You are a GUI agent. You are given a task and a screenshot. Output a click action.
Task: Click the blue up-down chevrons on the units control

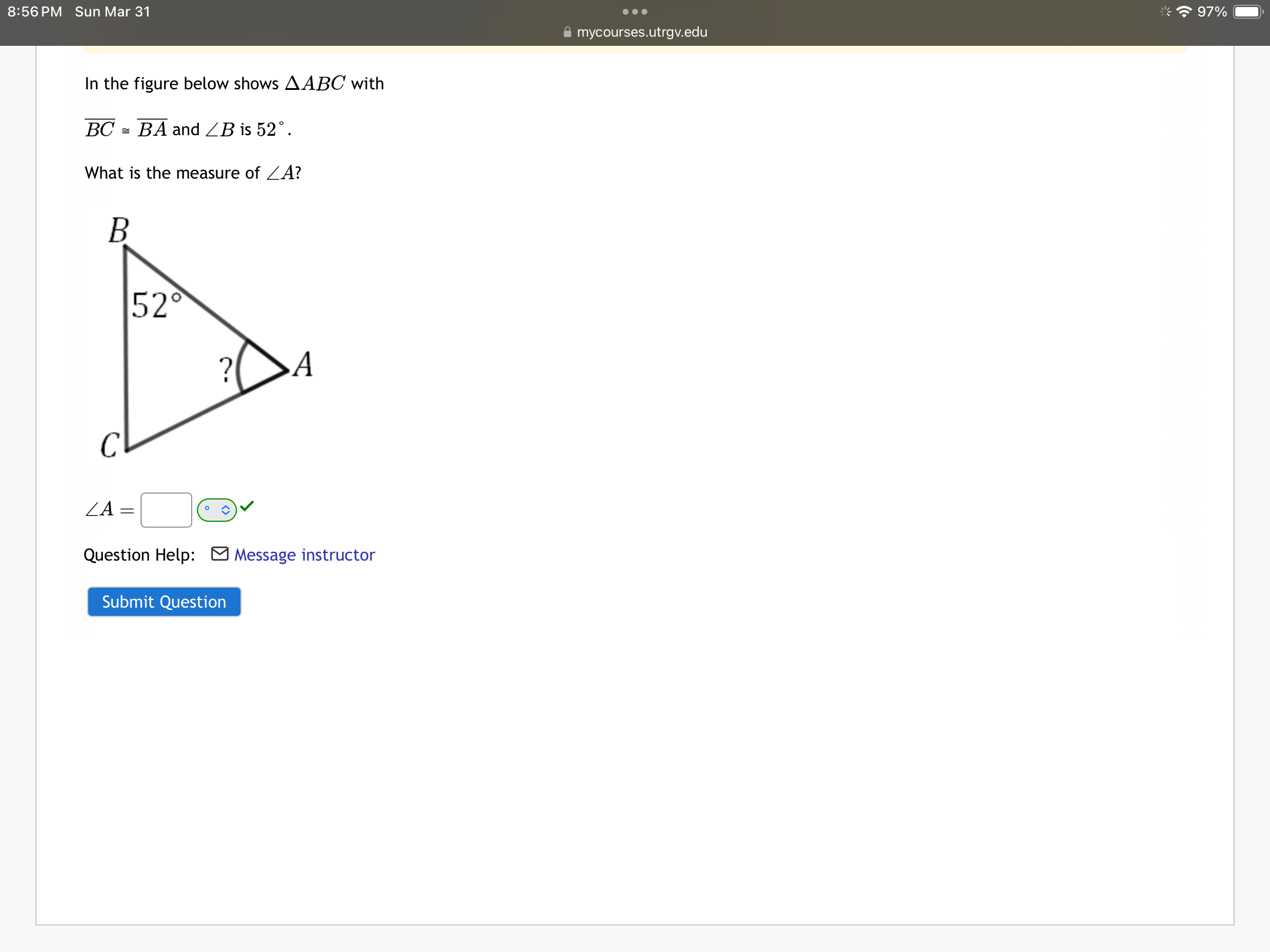pyautogui.click(x=225, y=510)
